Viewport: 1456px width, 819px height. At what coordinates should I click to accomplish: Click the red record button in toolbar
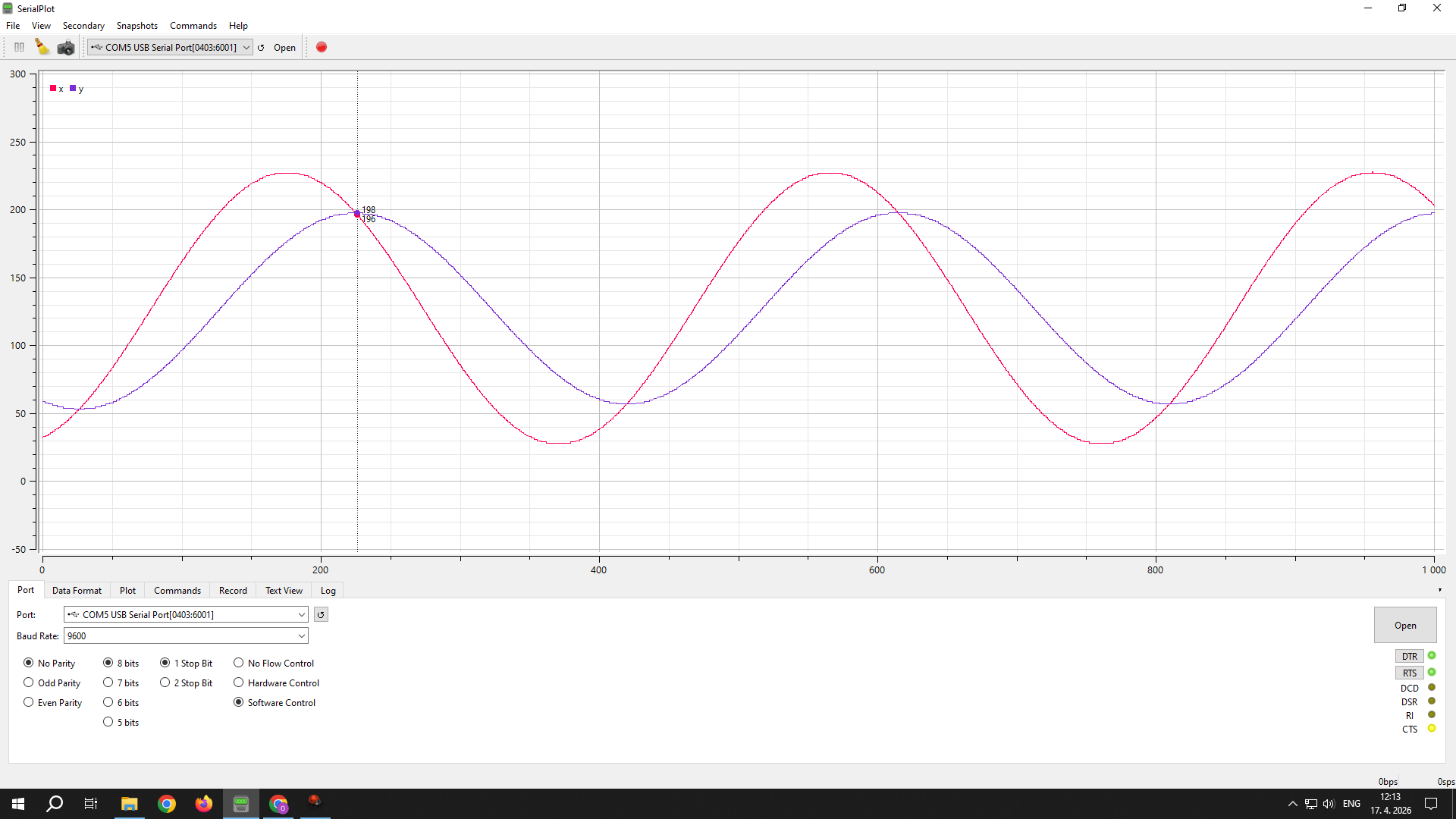coord(322,47)
